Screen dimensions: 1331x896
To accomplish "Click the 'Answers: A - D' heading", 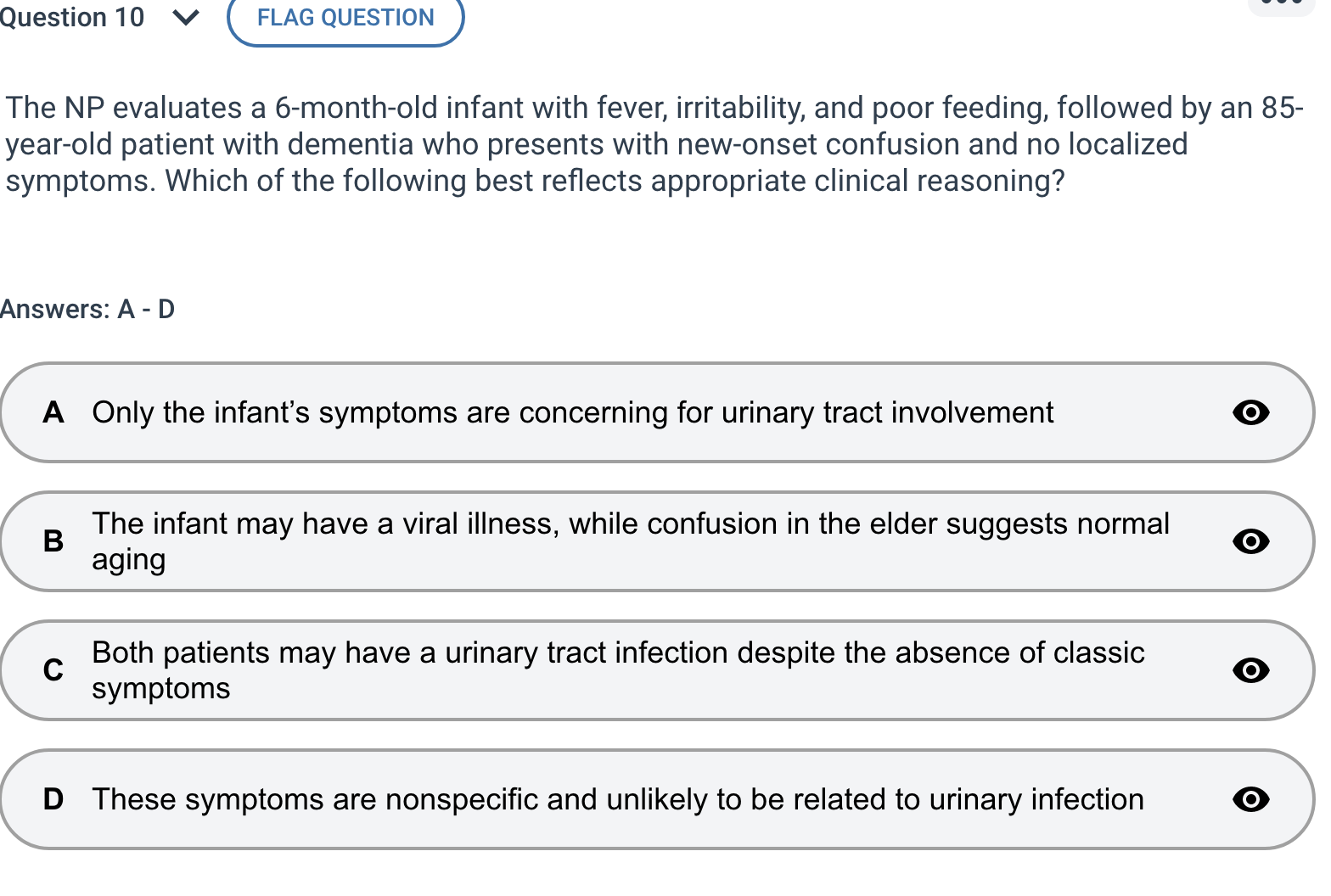I will (x=87, y=310).
